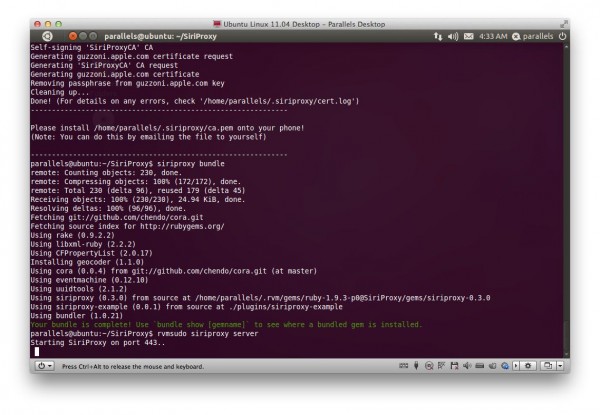Toggle Parallels full screen mode icon
This screenshot has width=600, height=415.
point(564,24)
